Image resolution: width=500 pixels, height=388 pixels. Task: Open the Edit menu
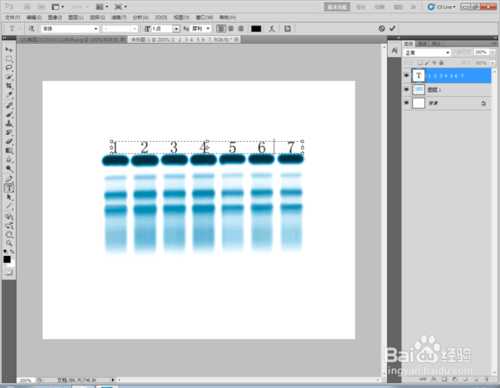coord(34,17)
